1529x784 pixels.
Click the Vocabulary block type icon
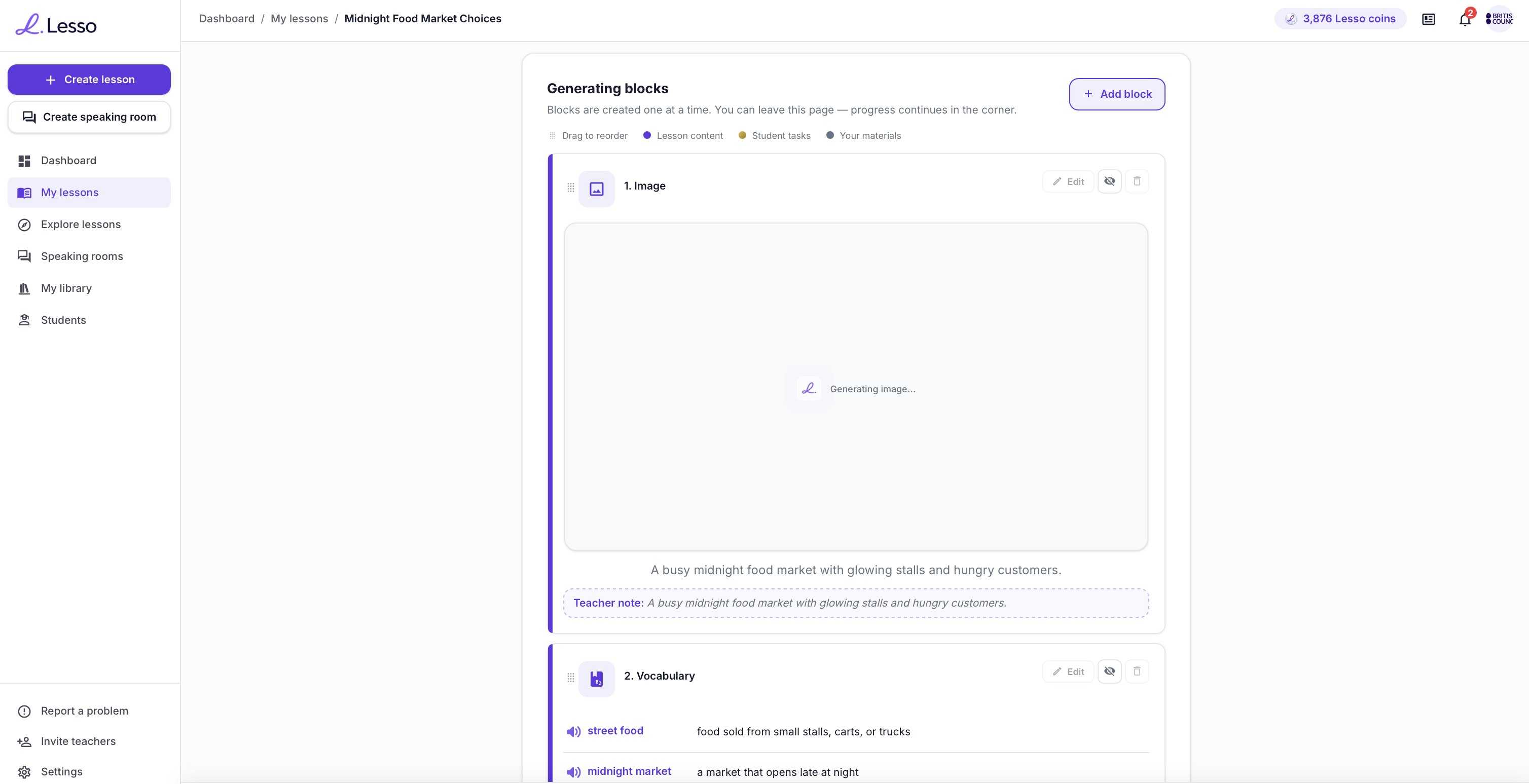point(597,679)
